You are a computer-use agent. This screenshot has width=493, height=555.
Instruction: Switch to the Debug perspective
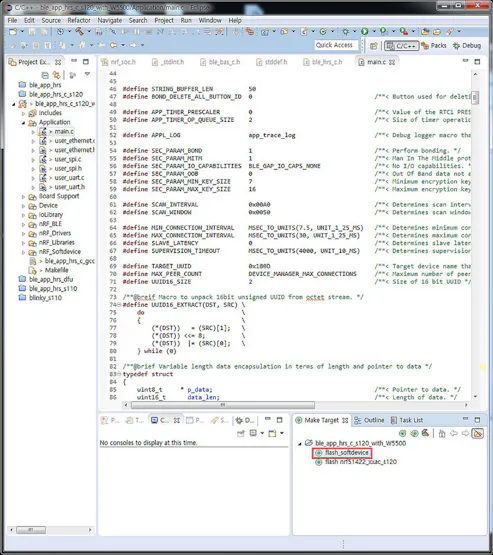pos(467,46)
